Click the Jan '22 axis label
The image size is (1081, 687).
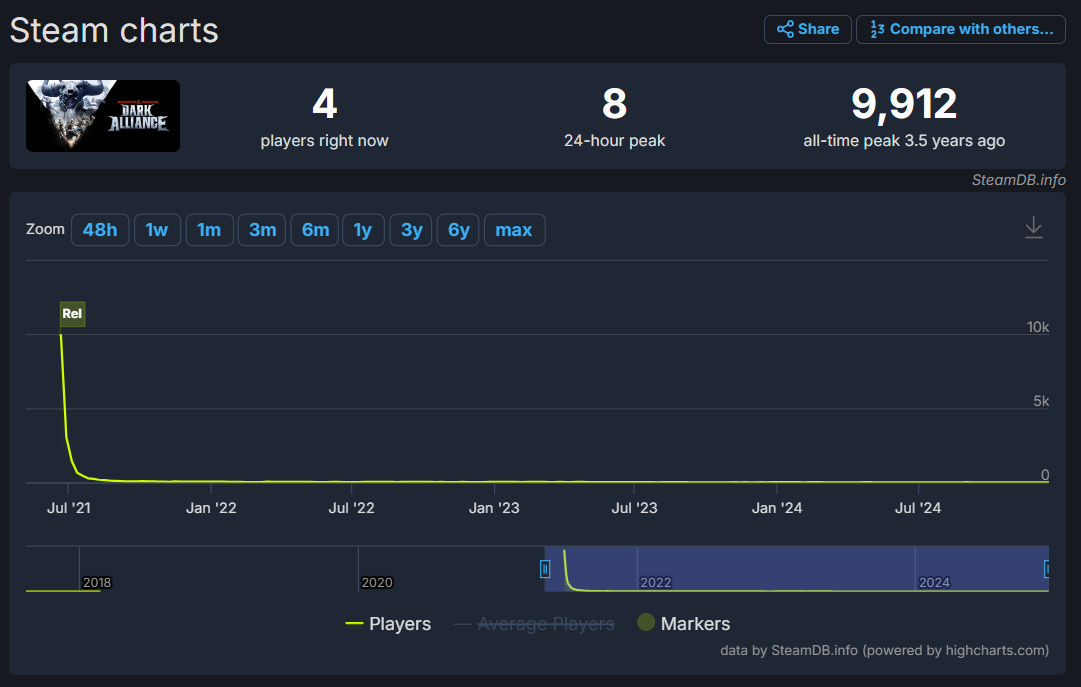pyautogui.click(x=211, y=508)
